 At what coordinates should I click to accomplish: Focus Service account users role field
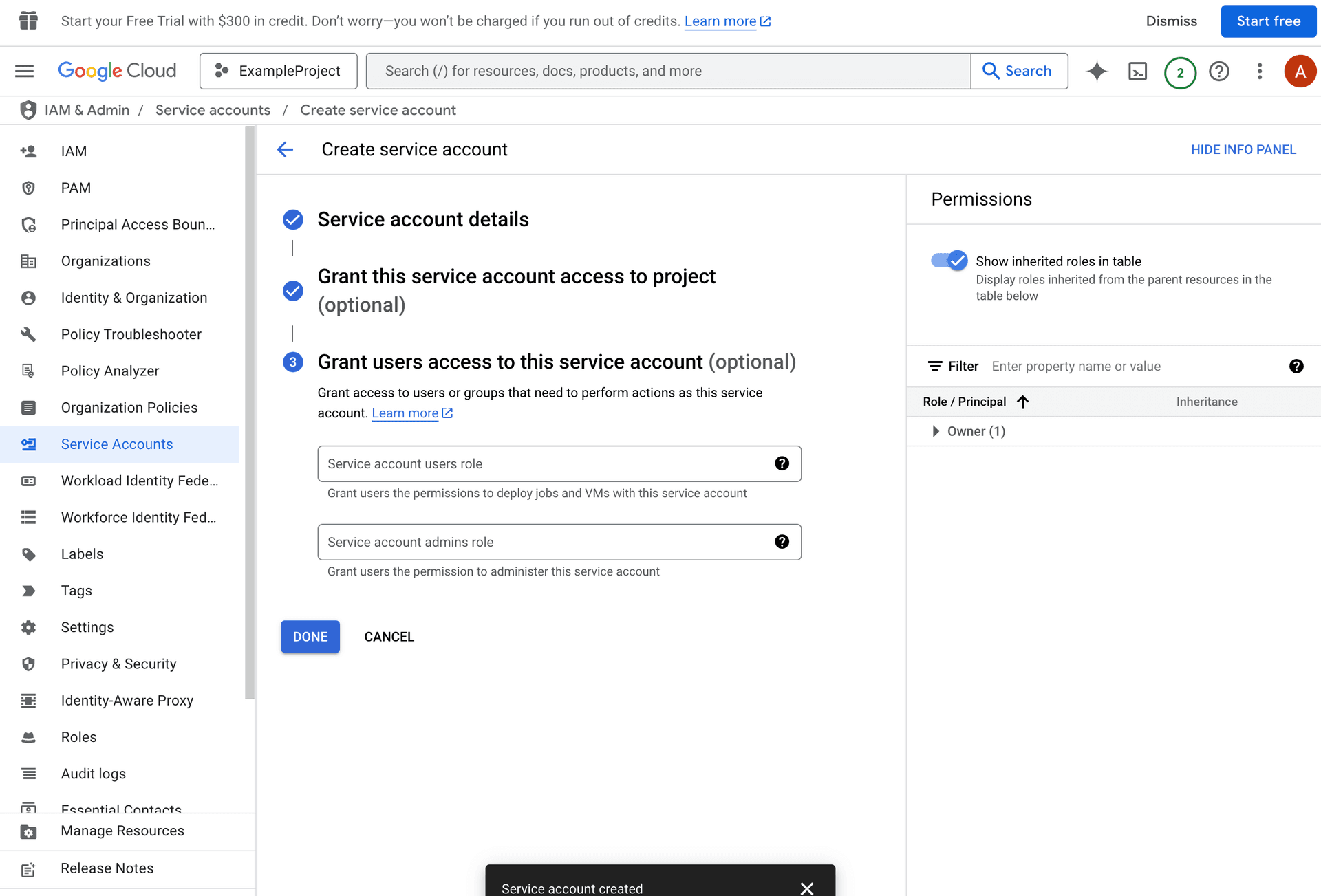(559, 463)
